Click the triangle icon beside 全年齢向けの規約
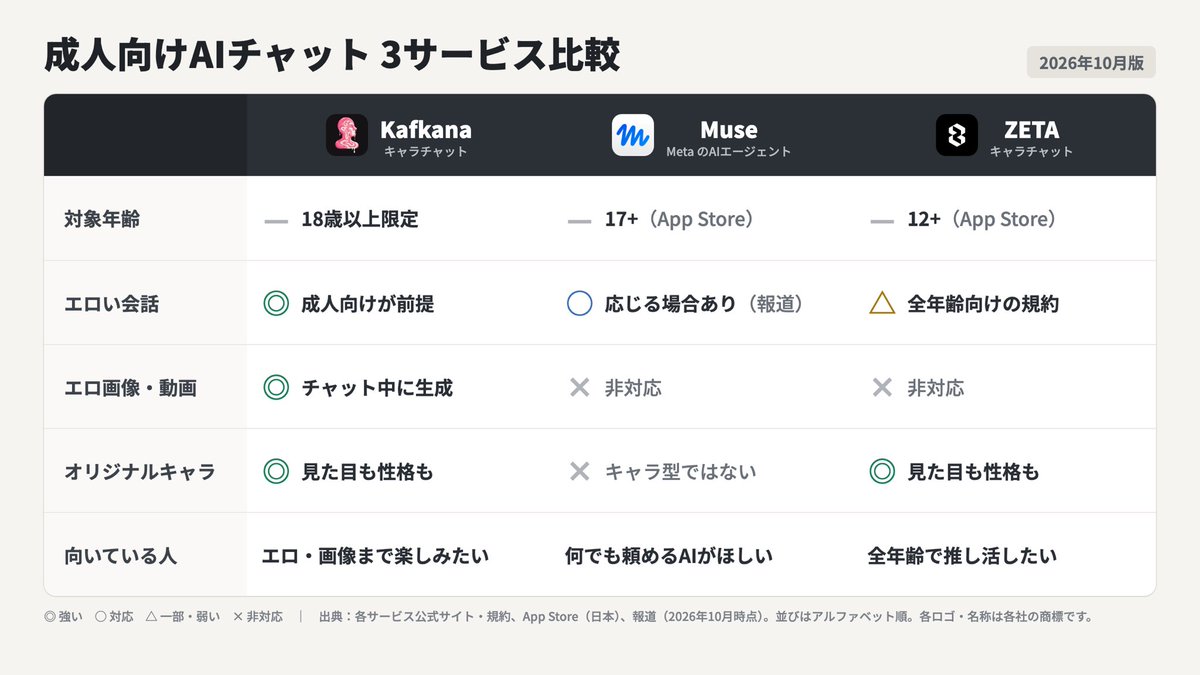 point(882,304)
